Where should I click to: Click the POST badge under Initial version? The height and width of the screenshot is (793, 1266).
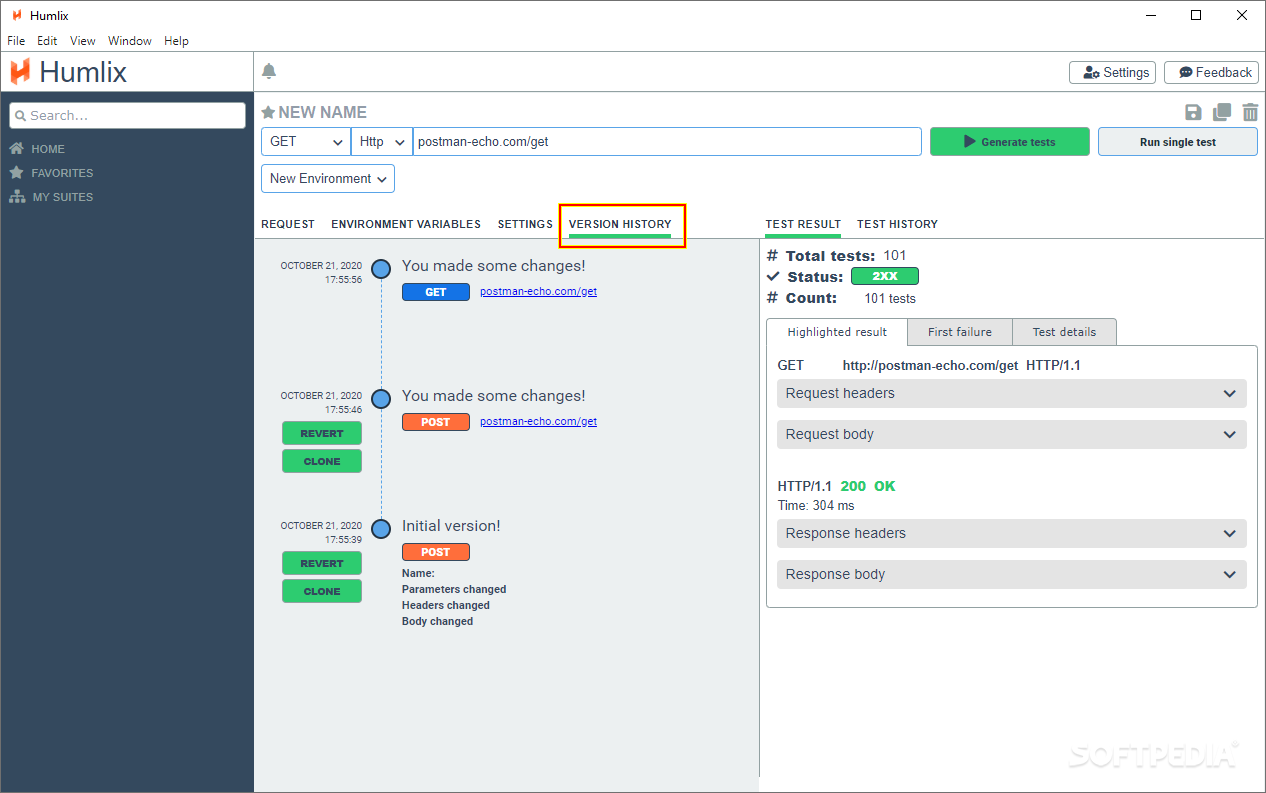coord(436,552)
